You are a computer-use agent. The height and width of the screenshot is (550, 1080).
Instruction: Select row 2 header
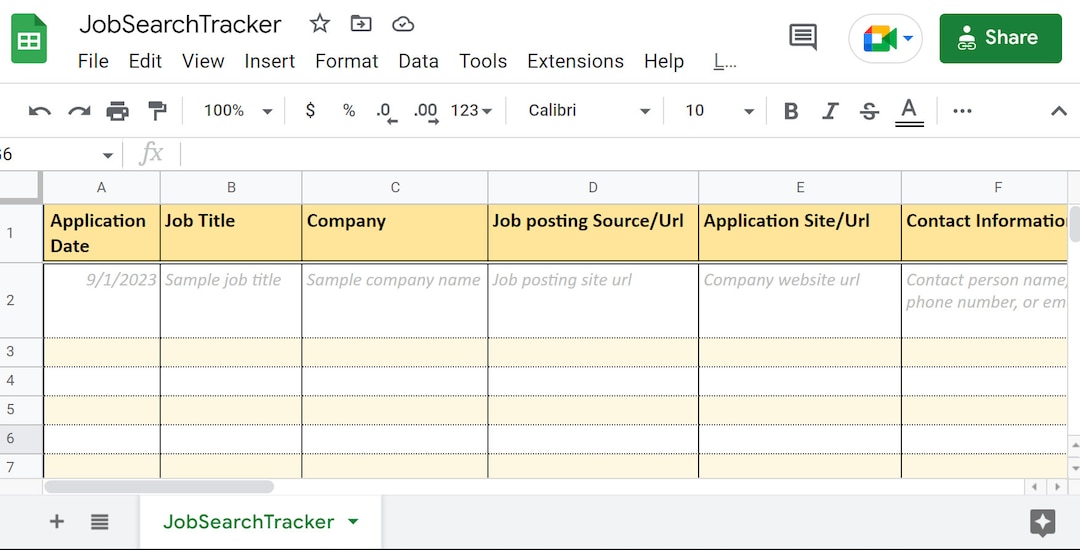point(21,300)
